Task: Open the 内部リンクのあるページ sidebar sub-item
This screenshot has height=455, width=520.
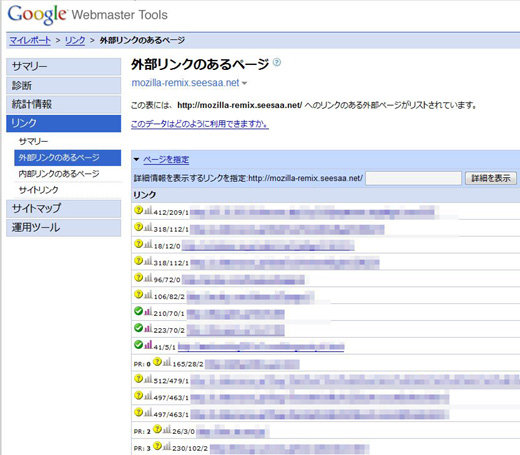Action: pyautogui.click(x=59, y=174)
